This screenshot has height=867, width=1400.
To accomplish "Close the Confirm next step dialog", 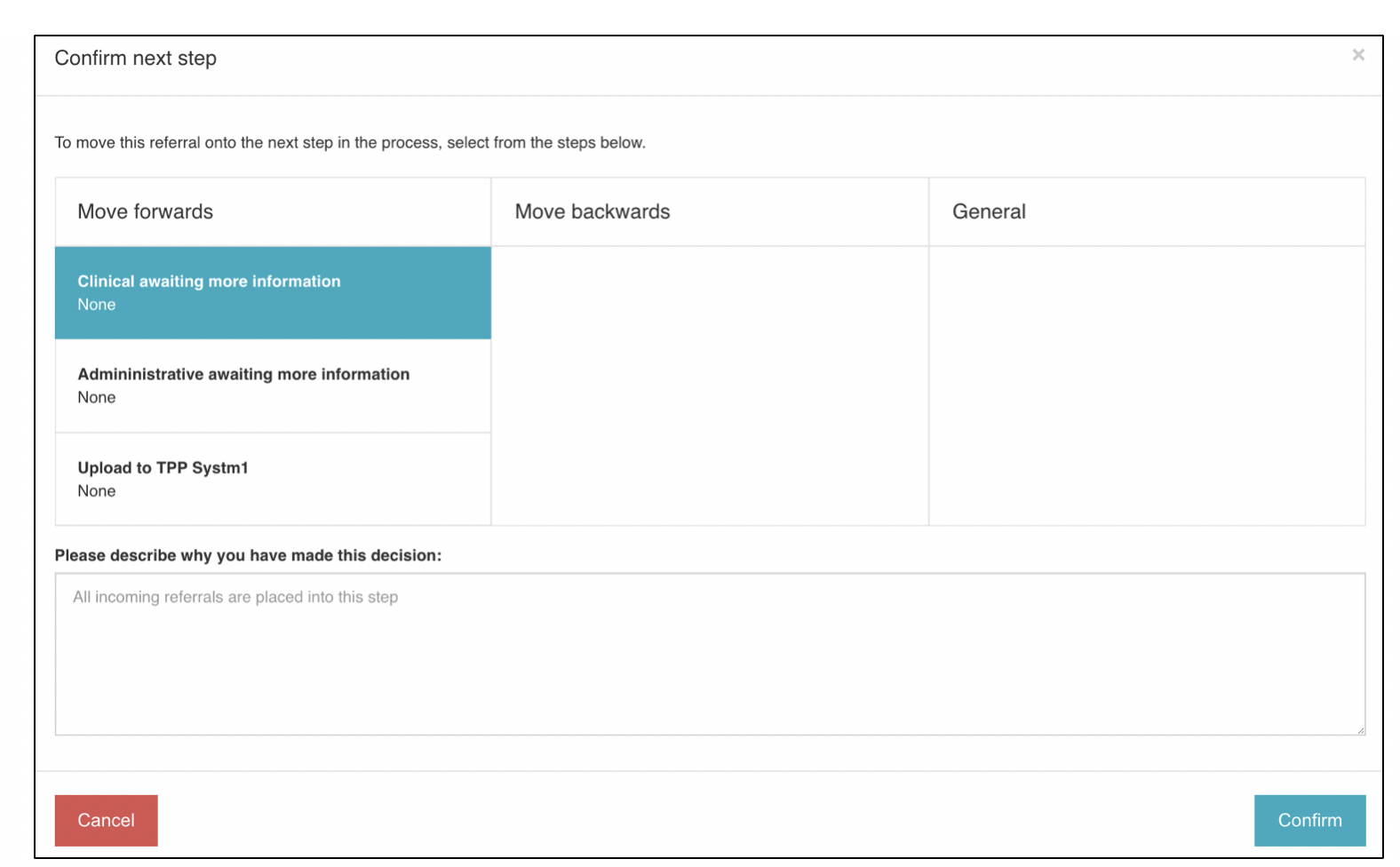I will tap(1357, 55).
